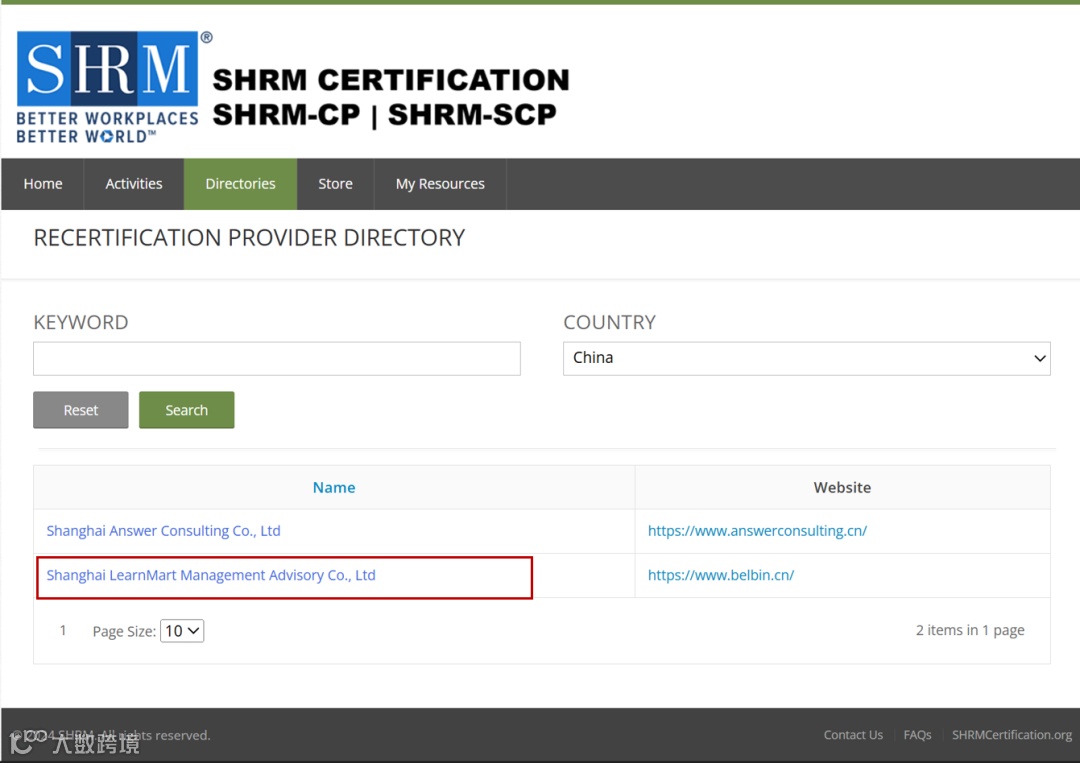Open SHRMCertification.org footer link
1080x763 pixels.
1011,735
